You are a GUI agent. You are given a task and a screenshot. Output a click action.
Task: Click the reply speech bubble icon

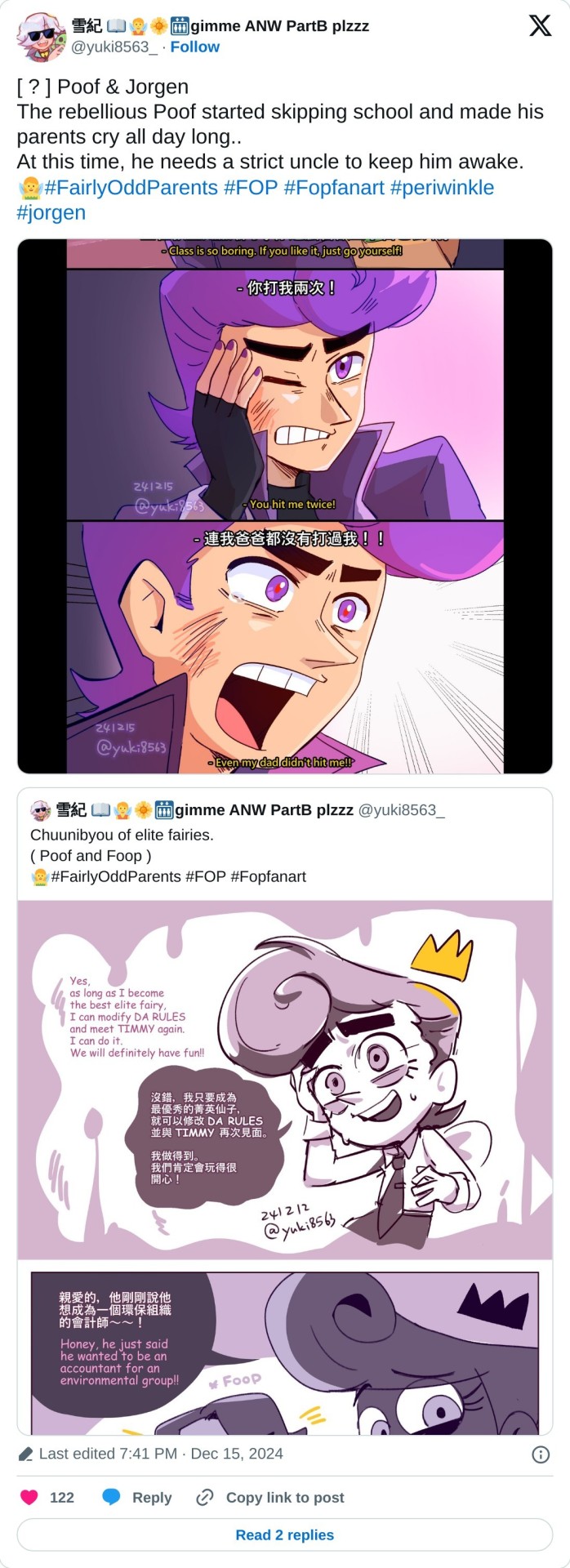(x=112, y=1497)
